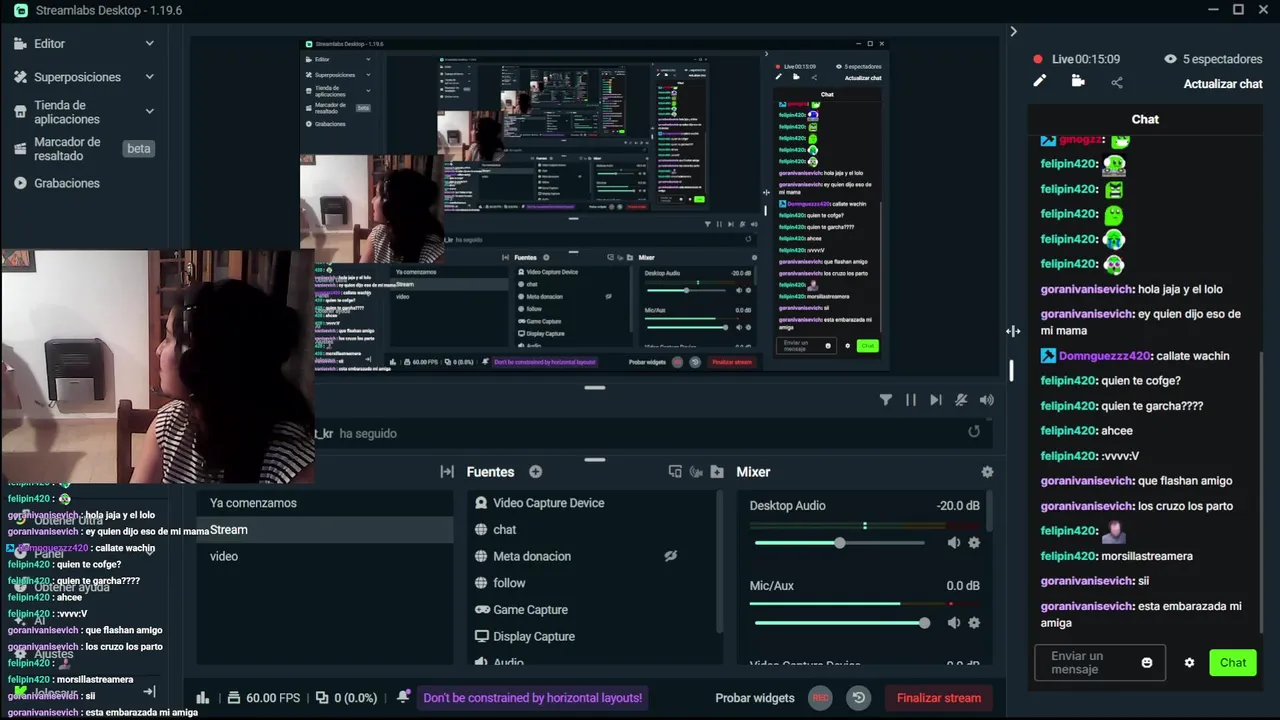
Task: Add a new source with the plus icon
Action: coord(536,472)
